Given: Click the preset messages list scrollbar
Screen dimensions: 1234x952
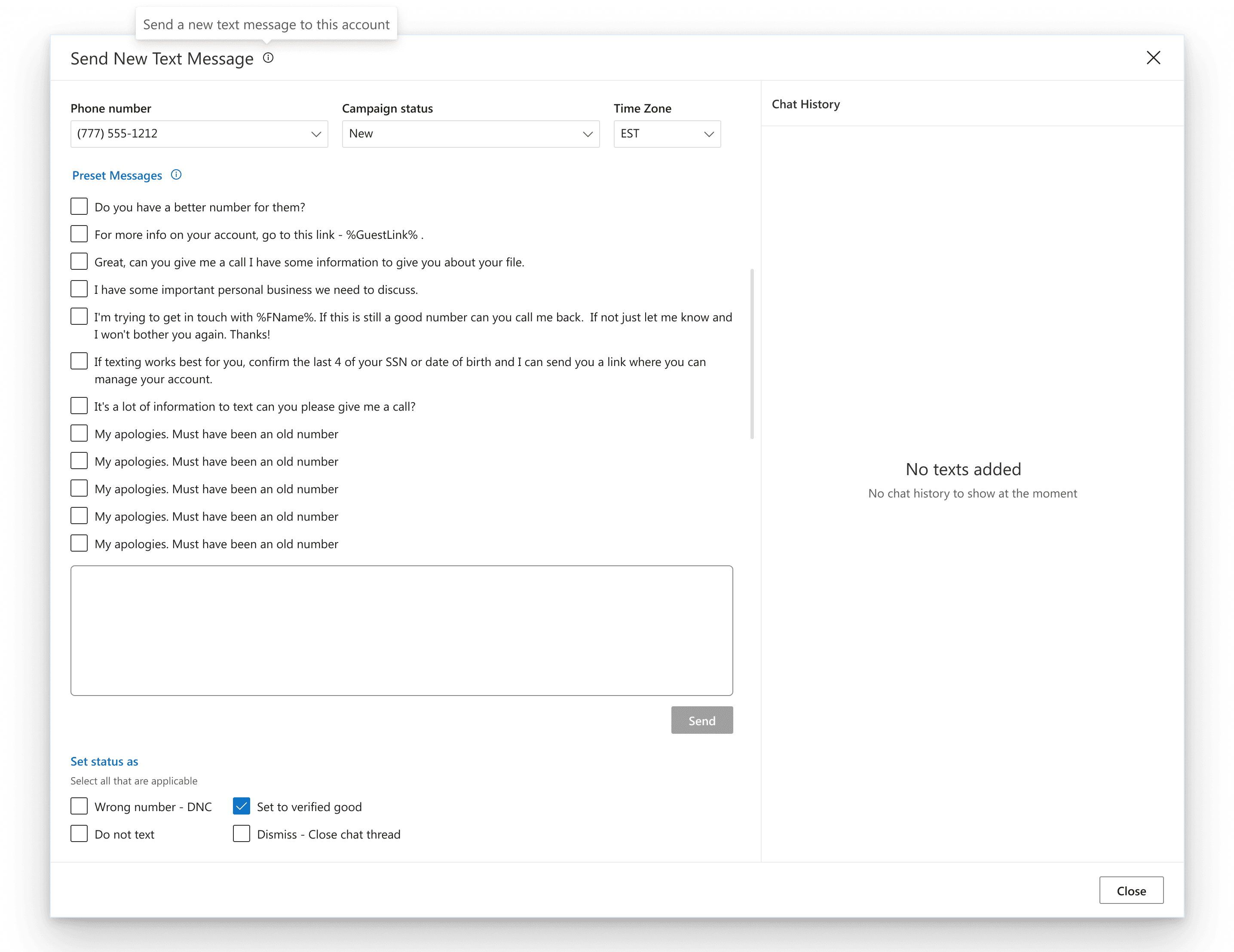Looking at the screenshot, I should [x=752, y=354].
